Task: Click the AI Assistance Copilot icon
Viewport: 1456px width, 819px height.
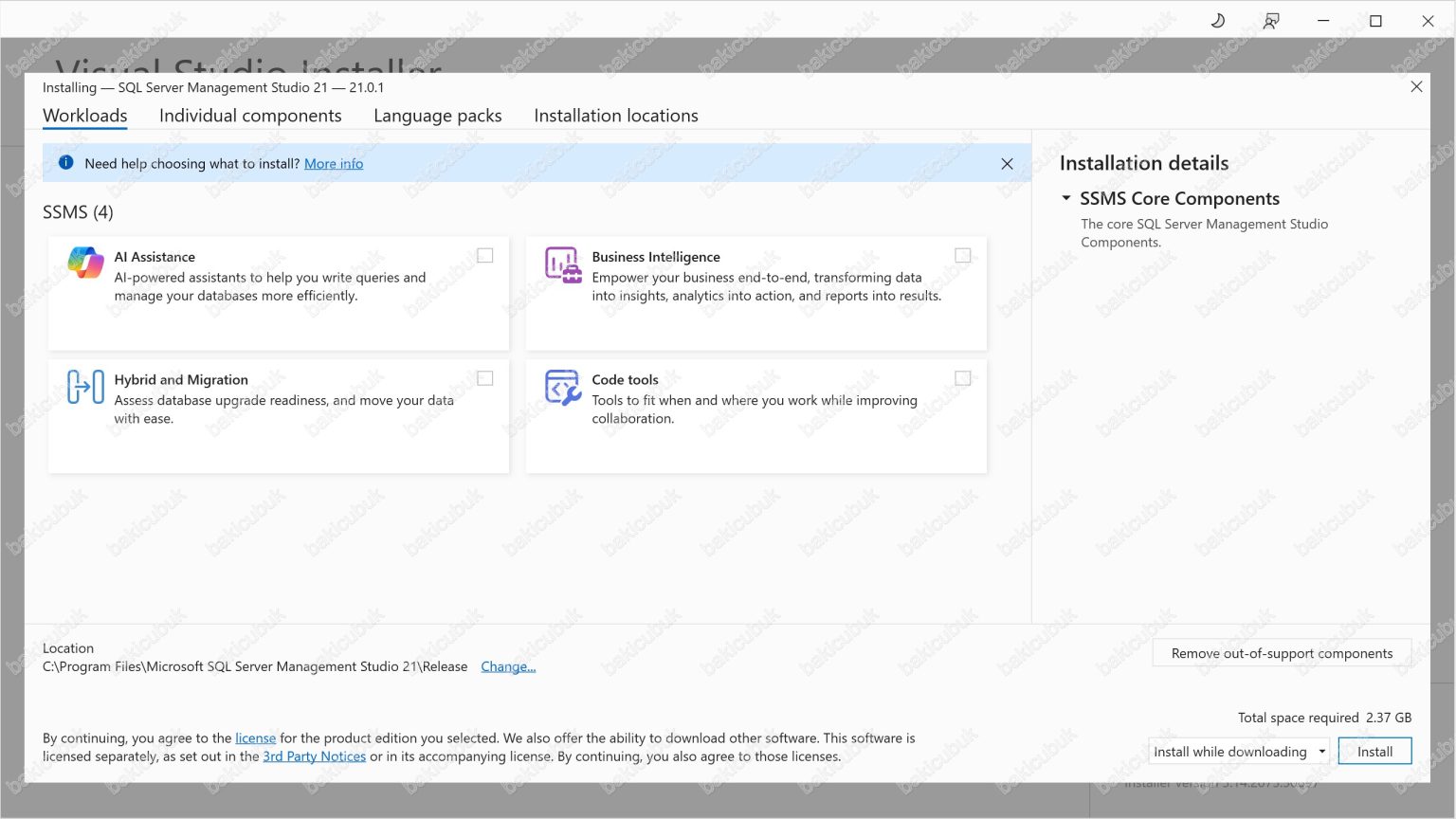Action: (x=85, y=263)
